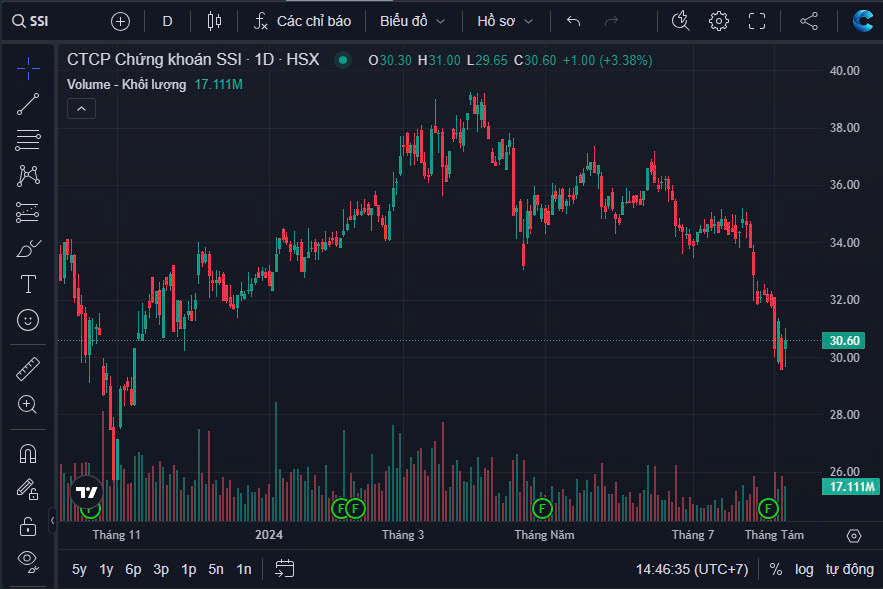Toggle lock all drawing tools
The height and width of the screenshot is (589, 883).
[x=28, y=526]
